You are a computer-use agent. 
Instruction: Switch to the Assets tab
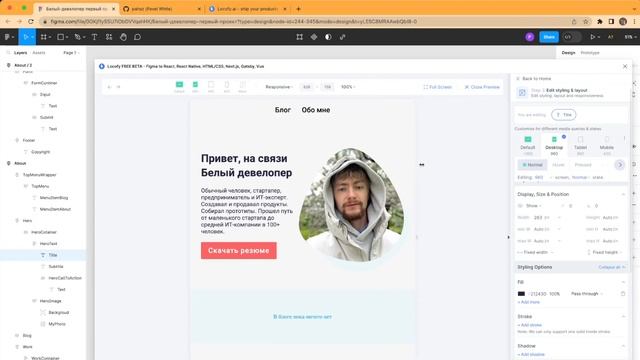click(39, 53)
